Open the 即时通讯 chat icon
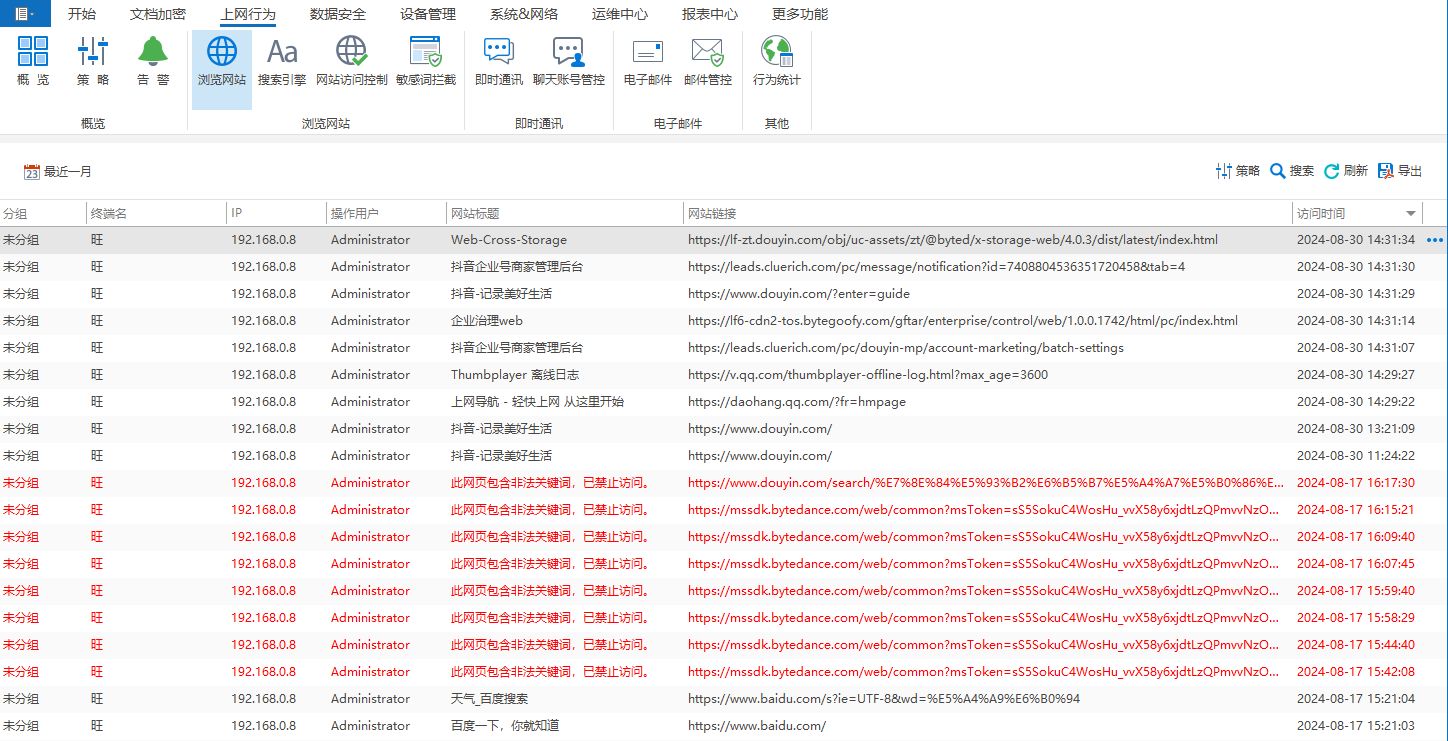1448x741 pixels. pyautogui.click(x=498, y=61)
